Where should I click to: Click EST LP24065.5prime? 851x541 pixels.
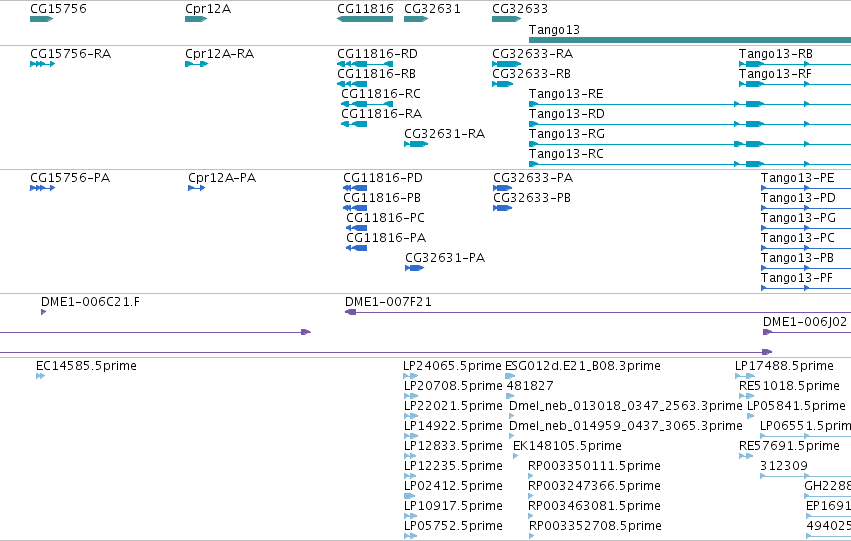coord(452,366)
